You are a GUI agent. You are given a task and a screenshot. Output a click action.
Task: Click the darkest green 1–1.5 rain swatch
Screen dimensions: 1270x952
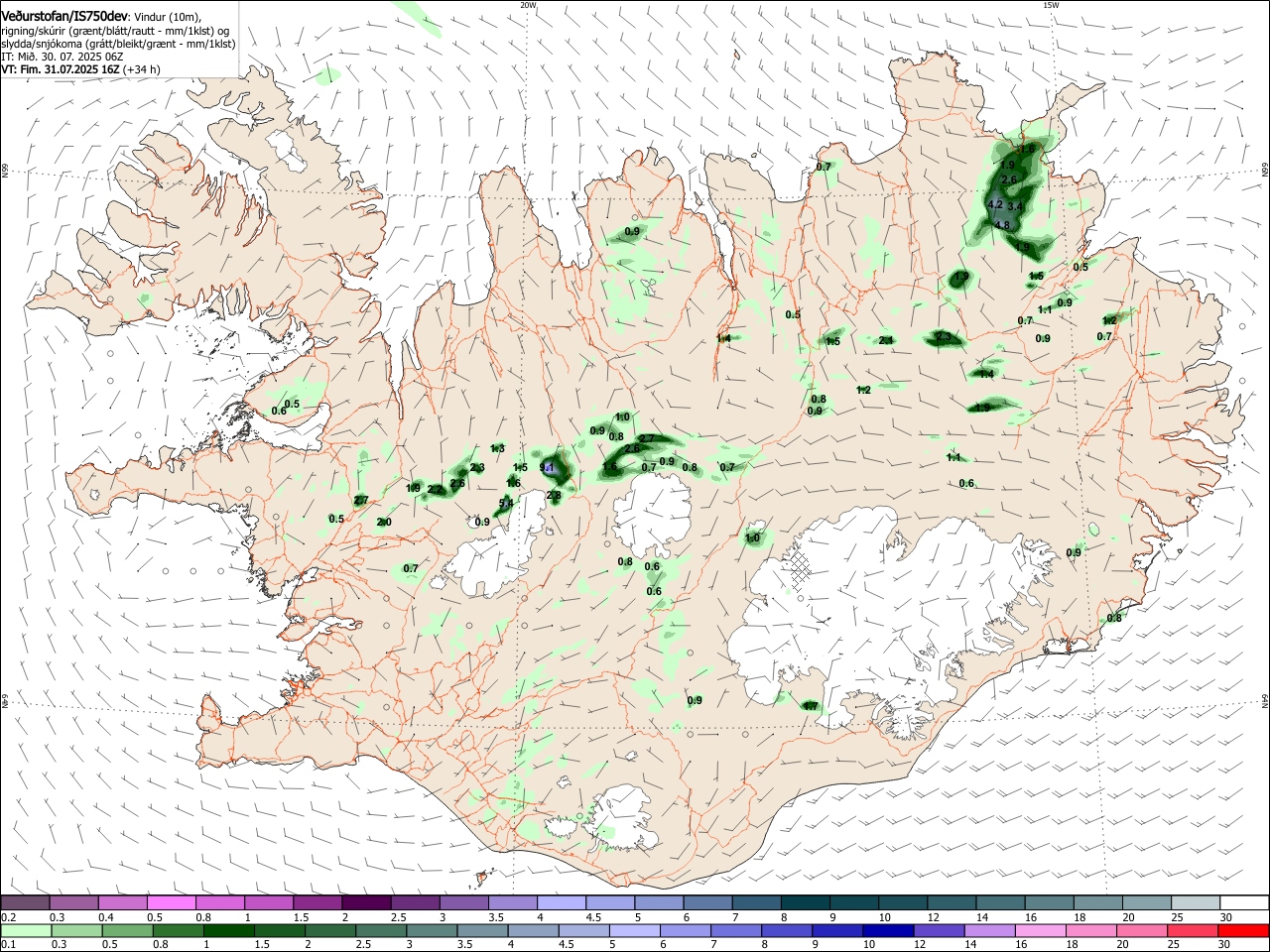coord(227,930)
